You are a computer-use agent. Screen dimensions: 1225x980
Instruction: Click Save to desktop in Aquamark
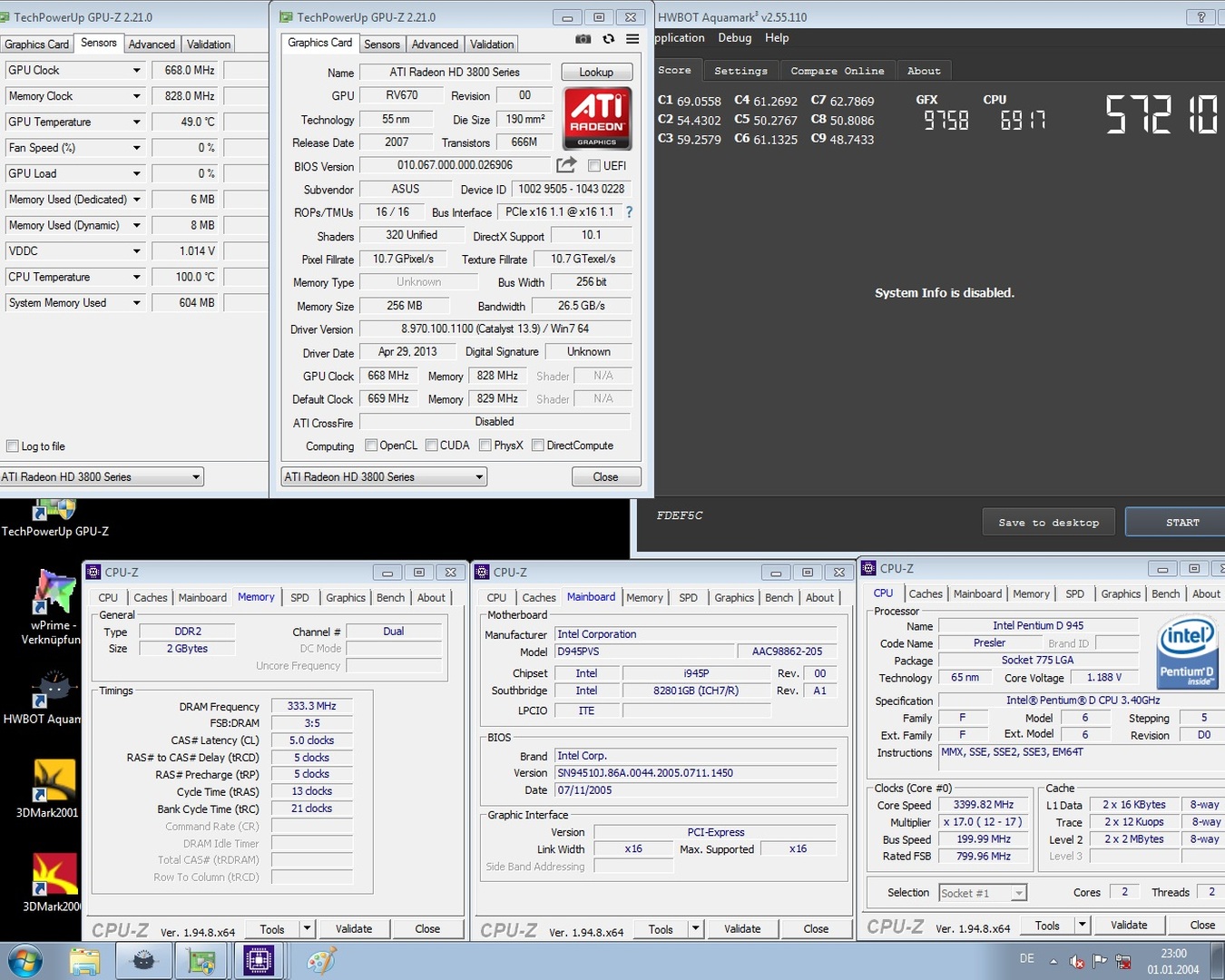click(1048, 522)
